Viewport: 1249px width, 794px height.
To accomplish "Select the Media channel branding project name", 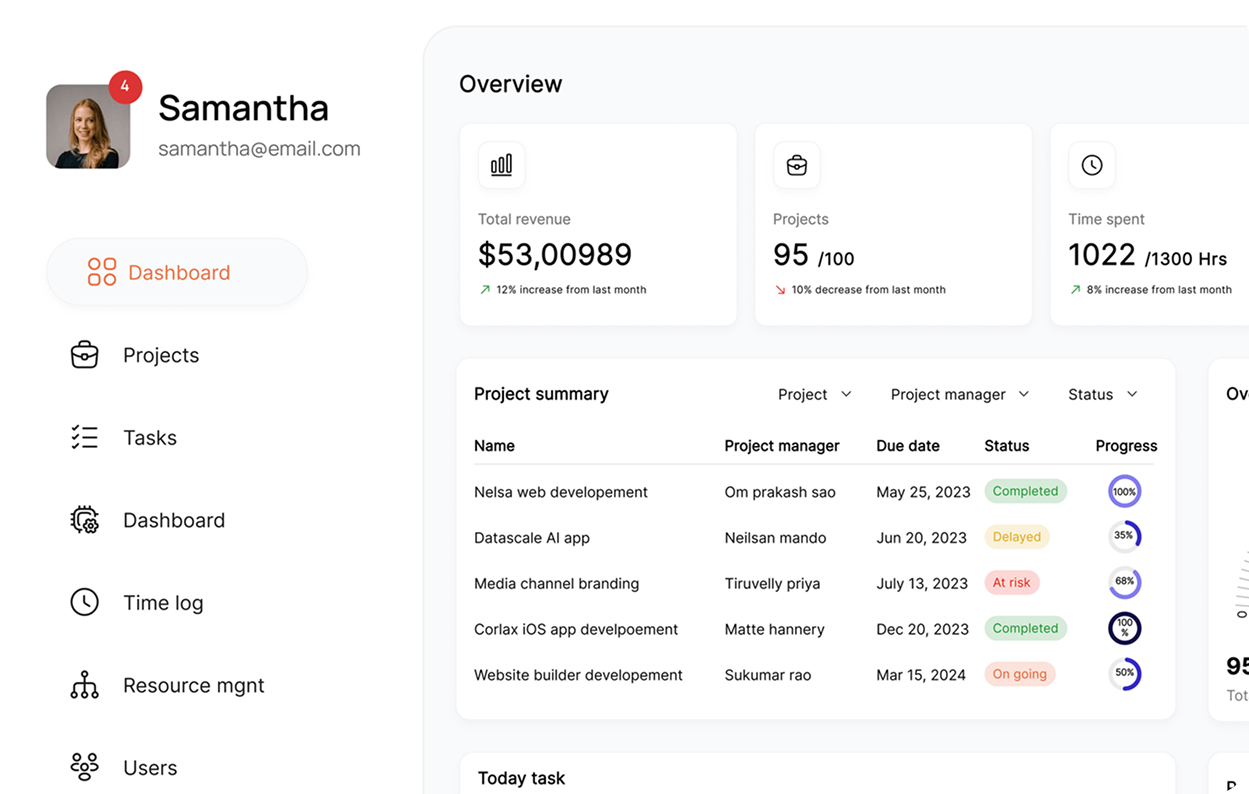I will point(556,583).
